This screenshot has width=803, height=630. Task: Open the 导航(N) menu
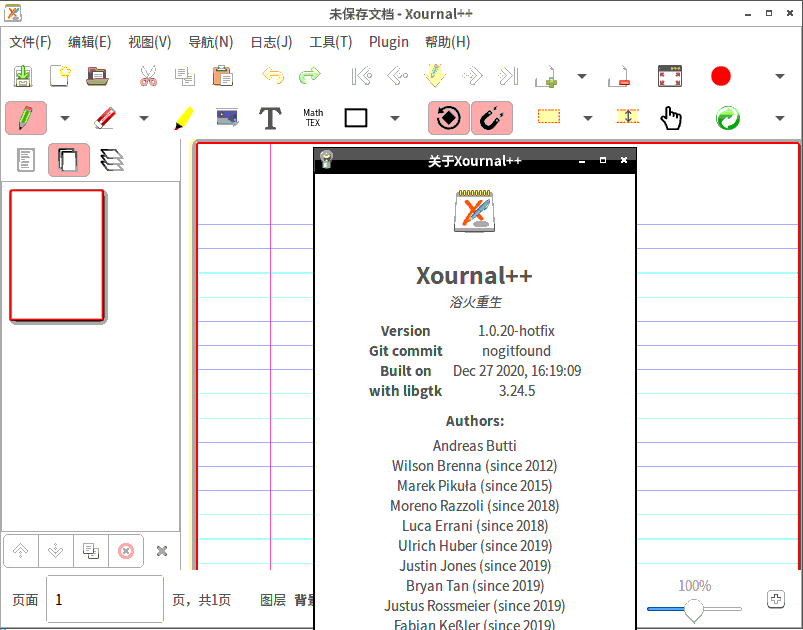click(x=210, y=42)
